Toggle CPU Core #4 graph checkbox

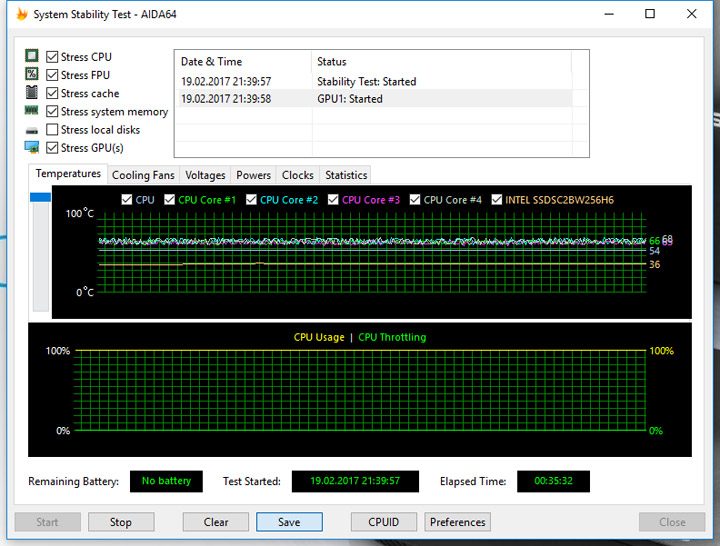415,200
